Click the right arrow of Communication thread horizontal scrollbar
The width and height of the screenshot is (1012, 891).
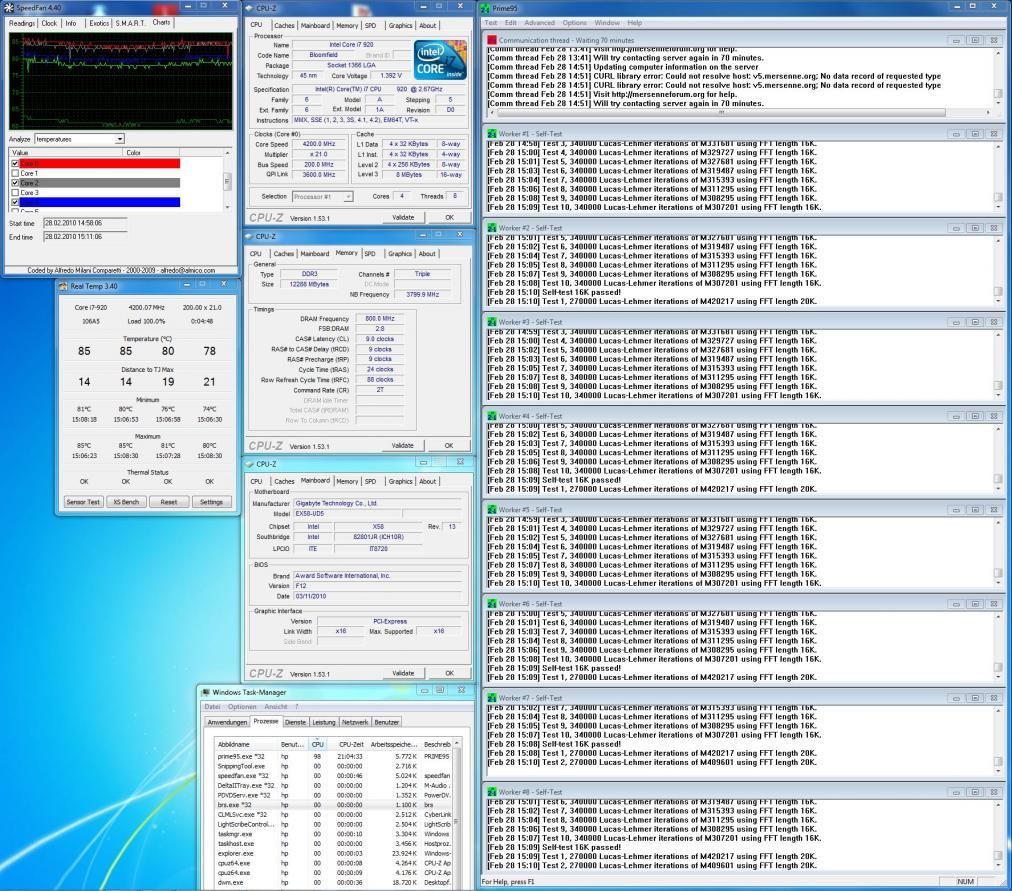click(x=988, y=112)
